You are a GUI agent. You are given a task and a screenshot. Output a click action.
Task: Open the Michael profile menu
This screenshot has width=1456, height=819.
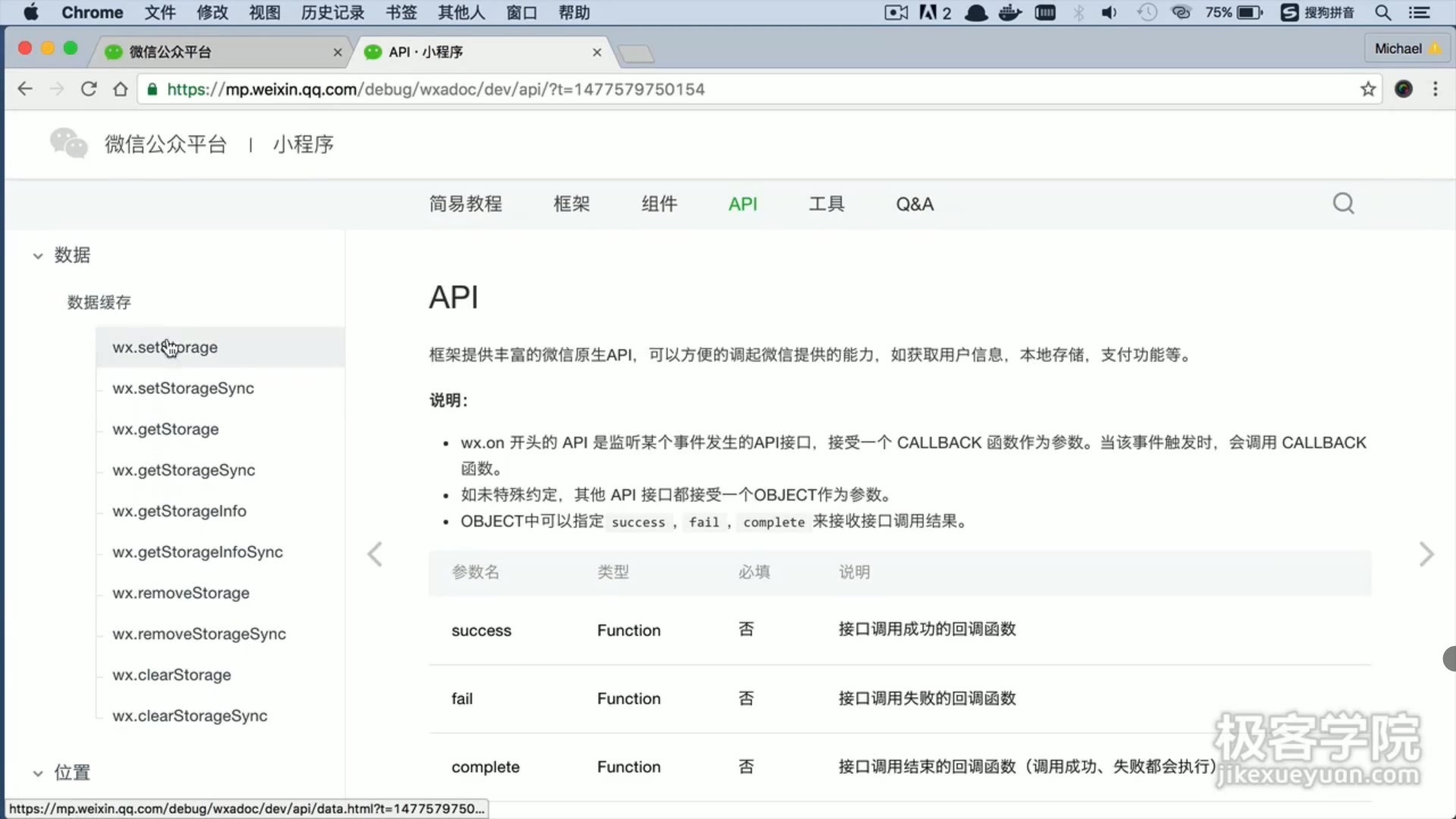click(x=1407, y=47)
